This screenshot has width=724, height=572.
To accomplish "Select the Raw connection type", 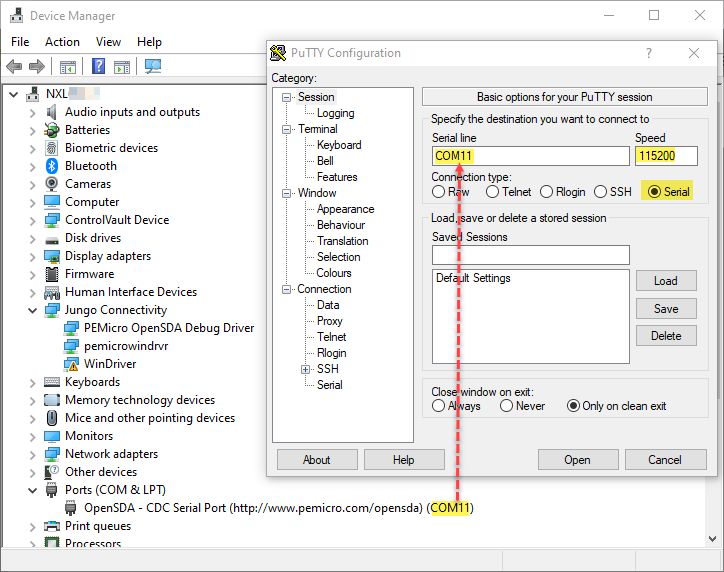I will click(x=450, y=192).
